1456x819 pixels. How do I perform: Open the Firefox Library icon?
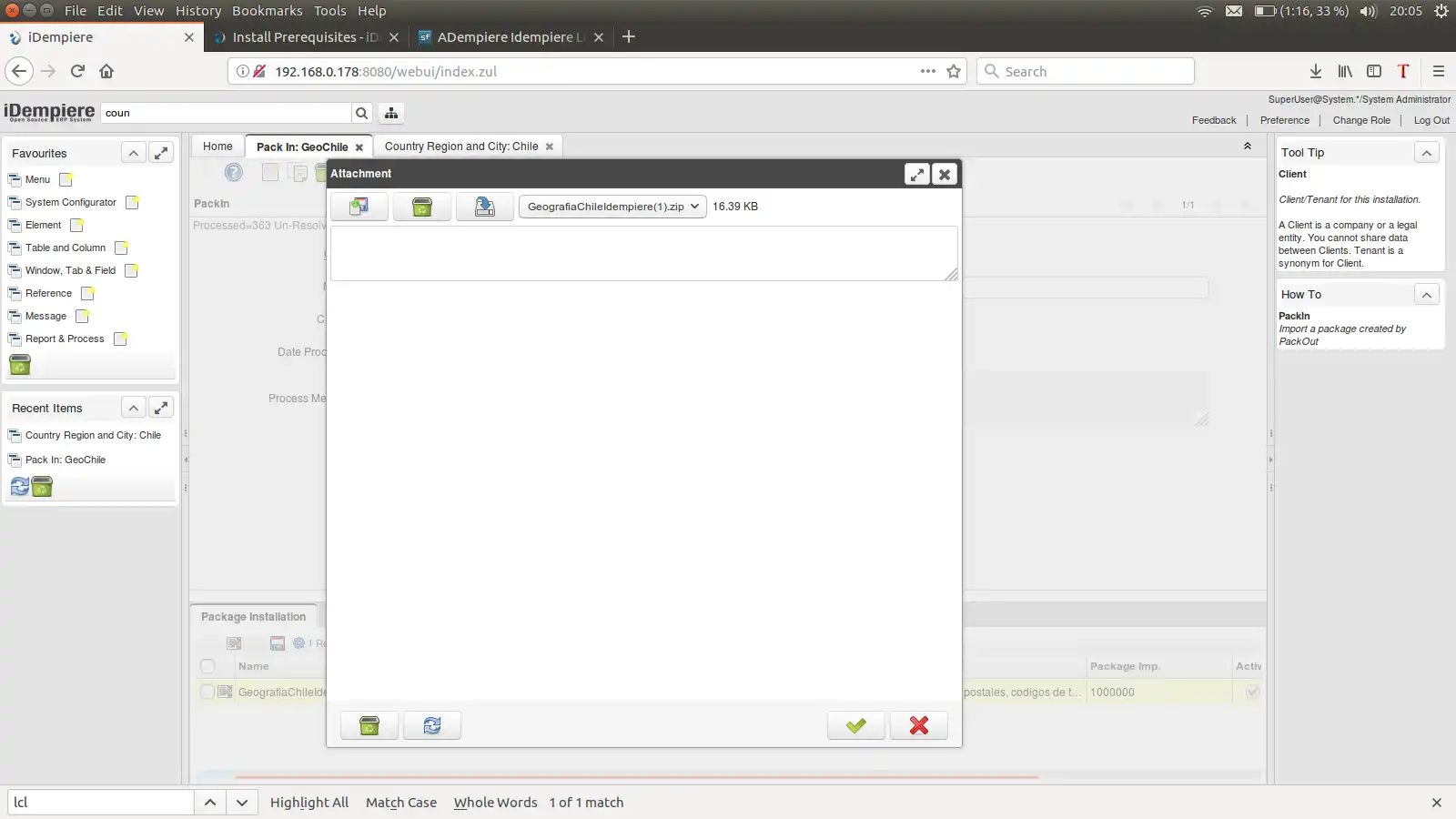pos(1345,71)
